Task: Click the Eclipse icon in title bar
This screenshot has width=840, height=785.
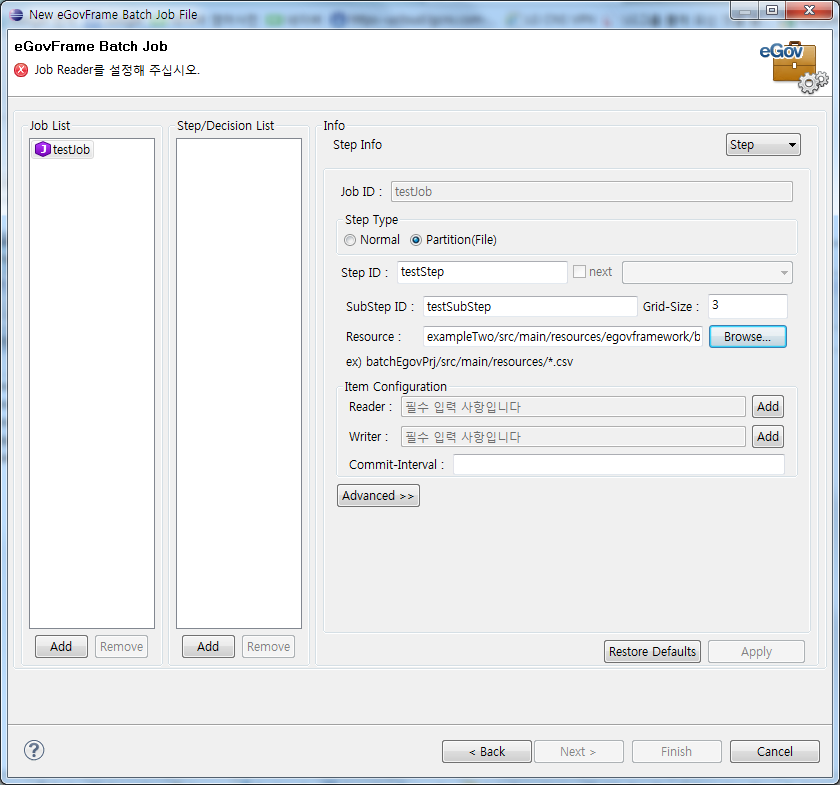Action: click(17, 14)
